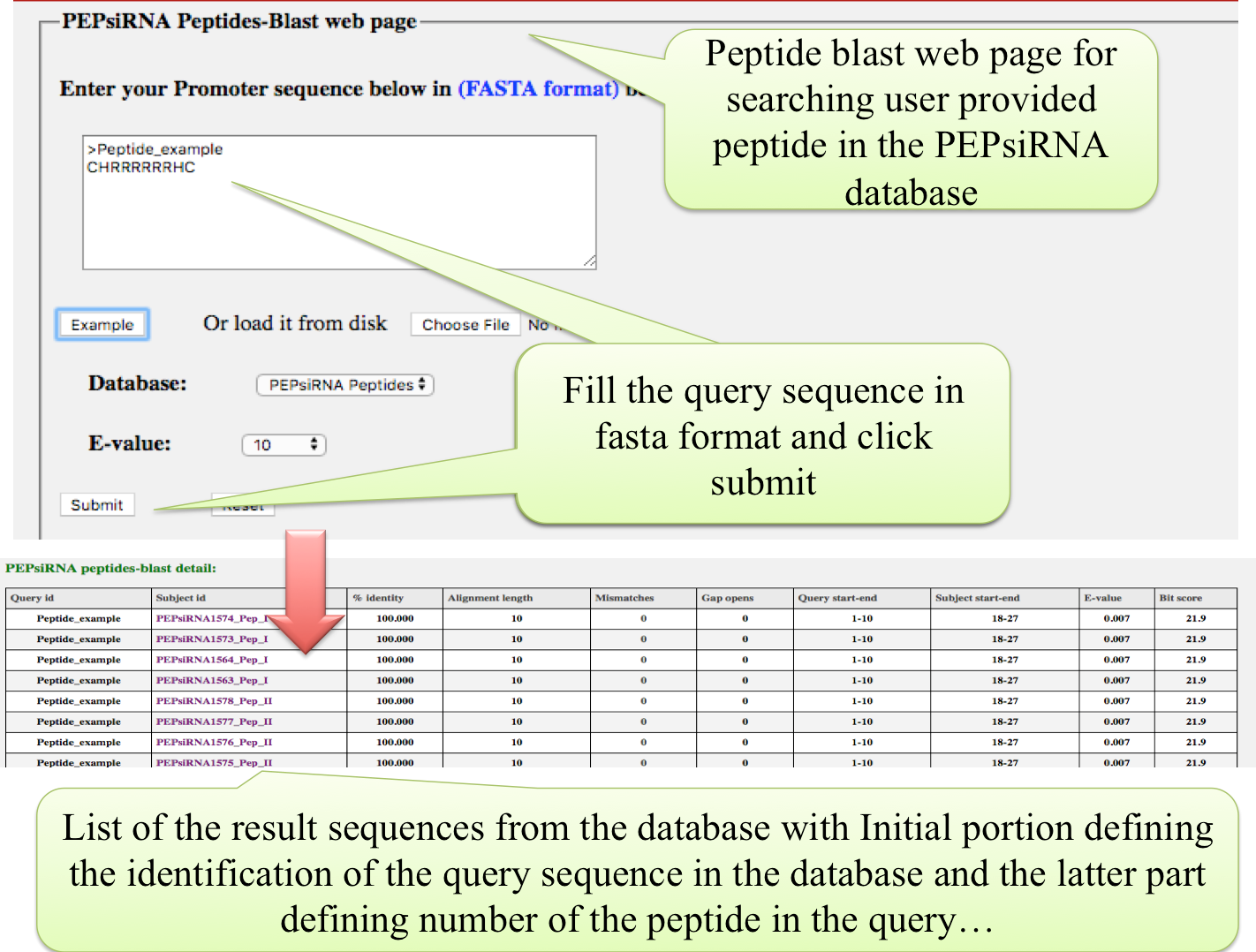Viewport: 1256px width, 952px height.
Task: Click the Example button
Action: 102,325
